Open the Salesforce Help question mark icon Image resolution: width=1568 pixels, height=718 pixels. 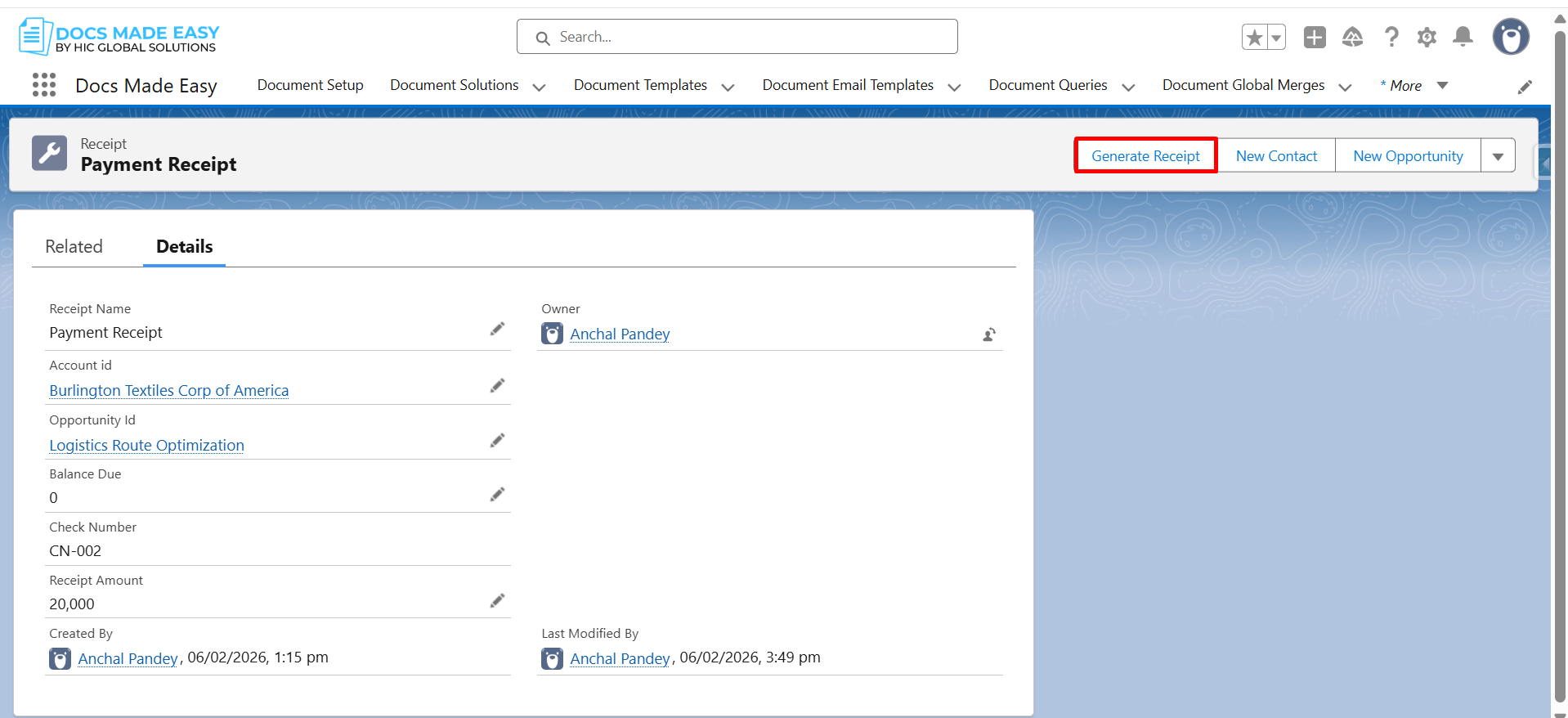(1391, 37)
